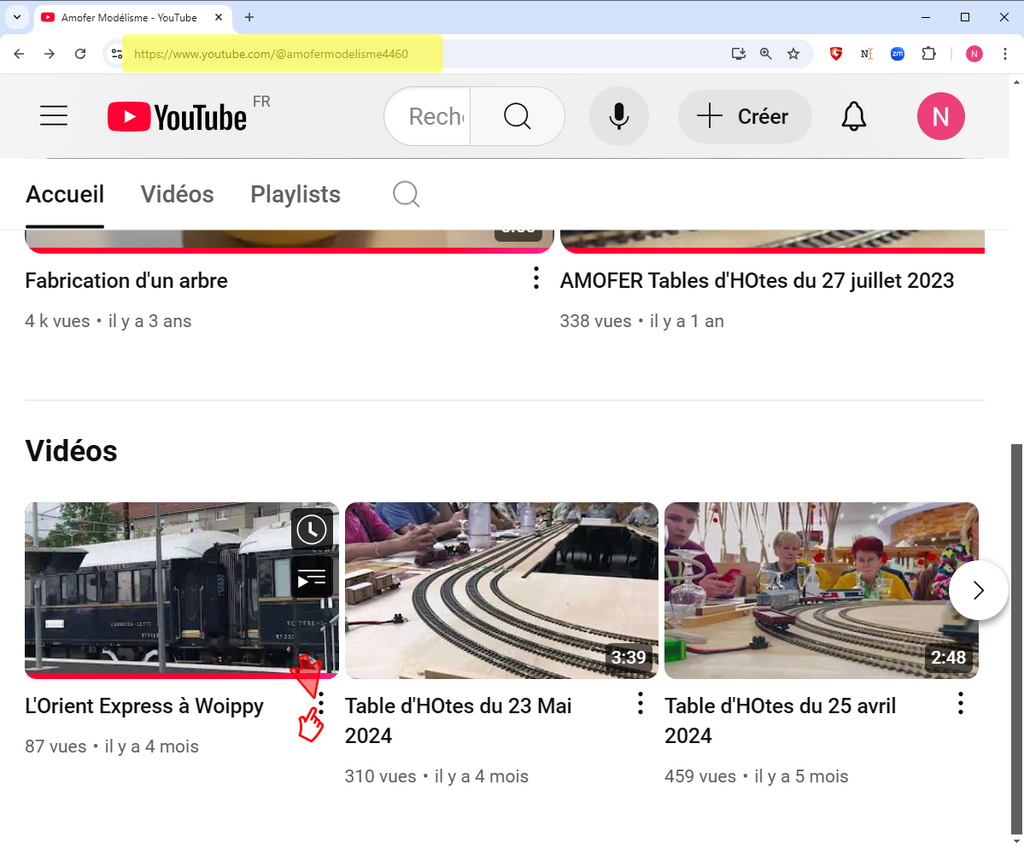Close the Amofer Modélisme tab
The height and width of the screenshot is (849, 1024).
pos(219,17)
